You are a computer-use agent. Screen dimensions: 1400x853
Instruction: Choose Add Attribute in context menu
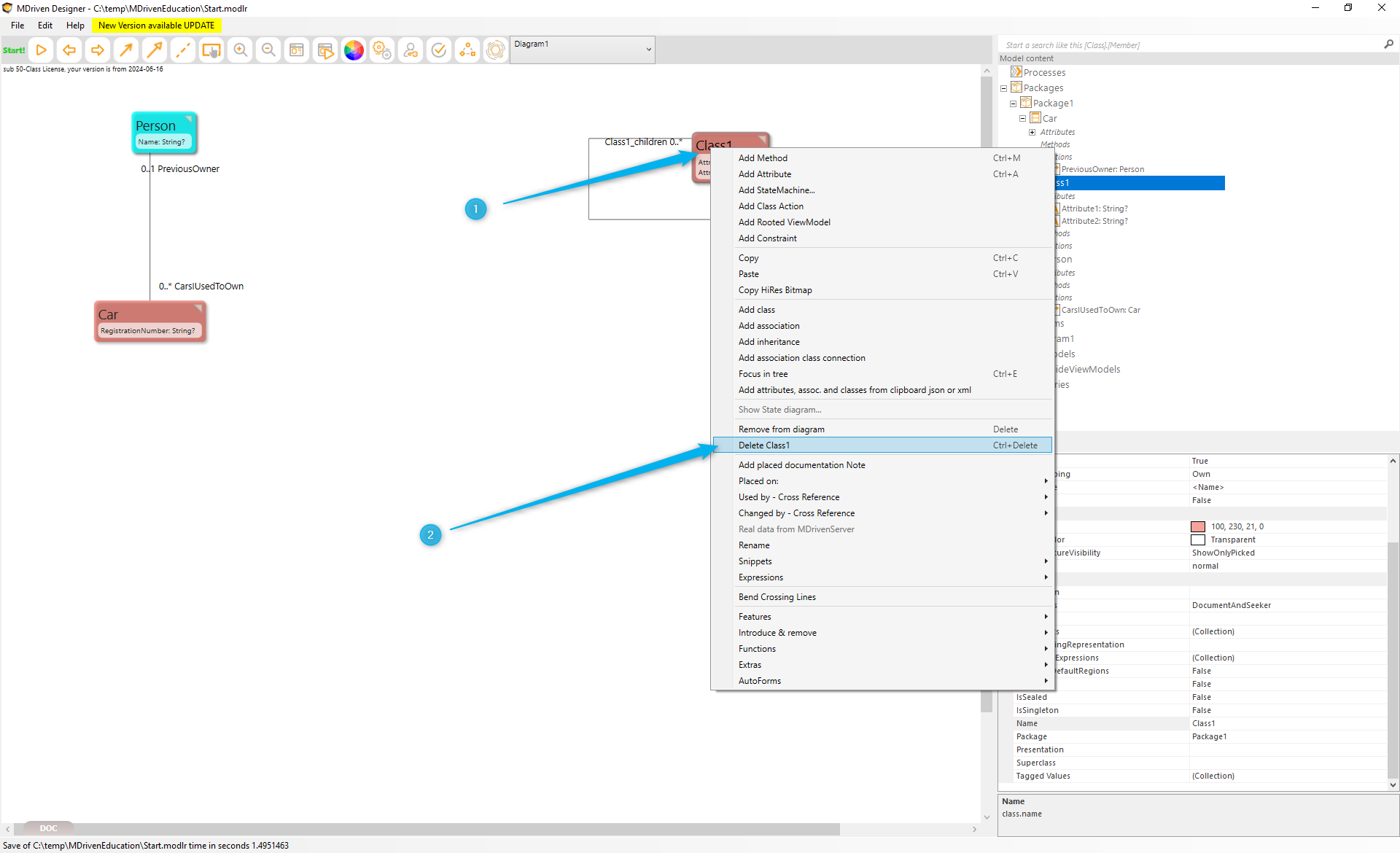(764, 174)
